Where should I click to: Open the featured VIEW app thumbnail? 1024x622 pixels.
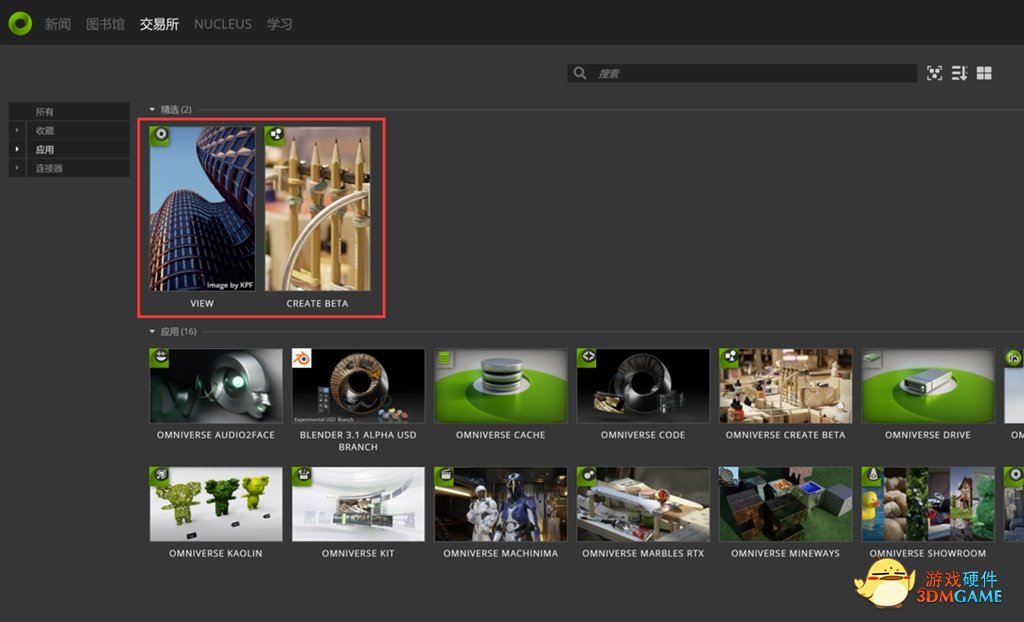click(202, 208)
